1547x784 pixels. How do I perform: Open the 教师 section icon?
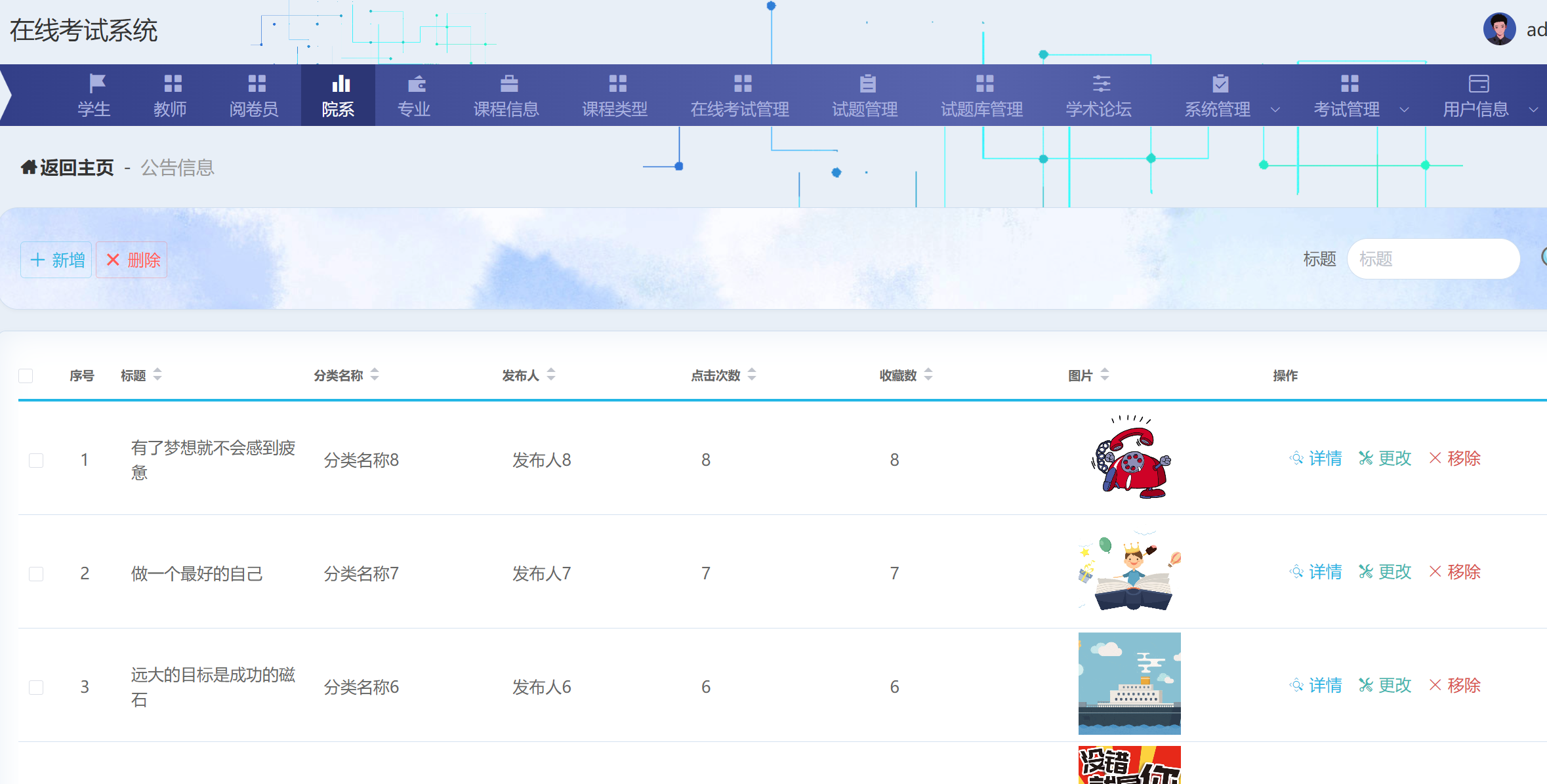pyautogui.click(x=172, y=83)
